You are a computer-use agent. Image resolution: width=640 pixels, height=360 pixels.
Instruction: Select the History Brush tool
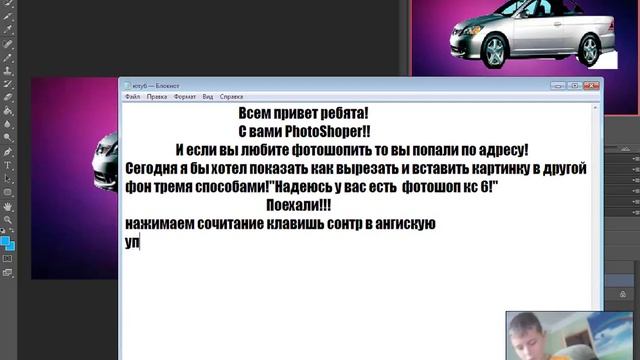click(7, 84)
